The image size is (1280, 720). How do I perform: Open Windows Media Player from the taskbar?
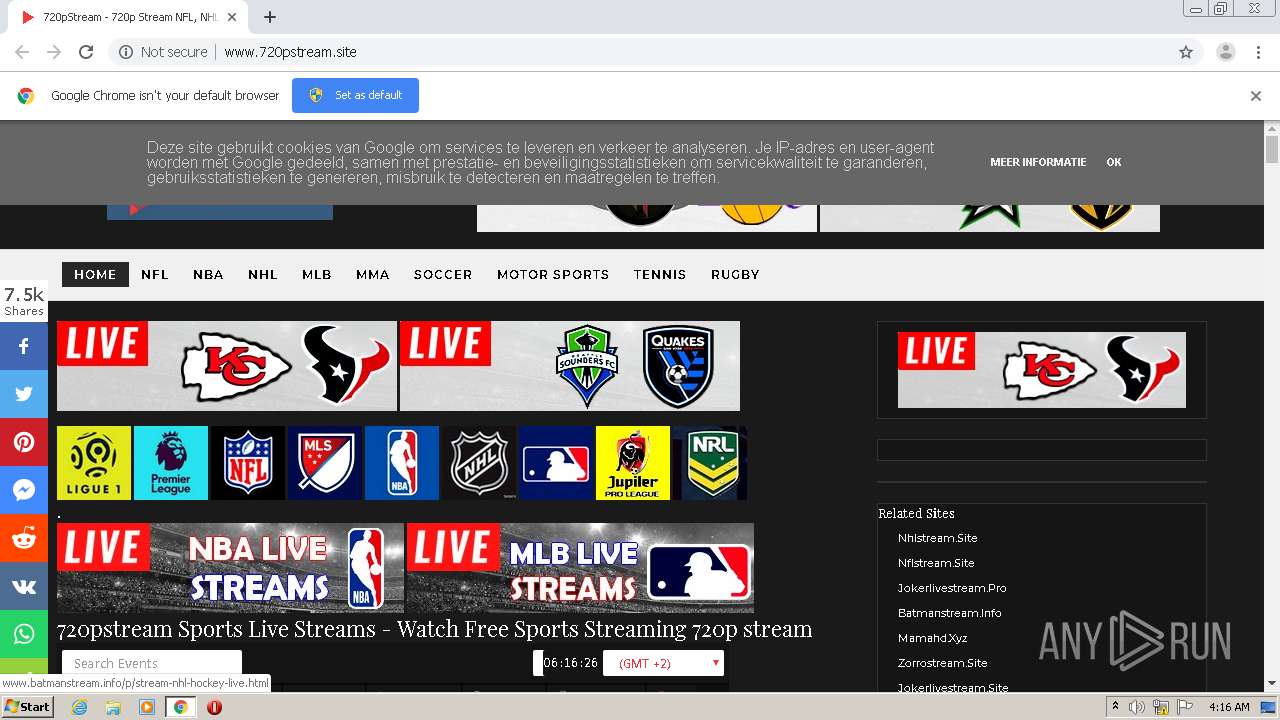pyautogui.click(x=147, y=707)
